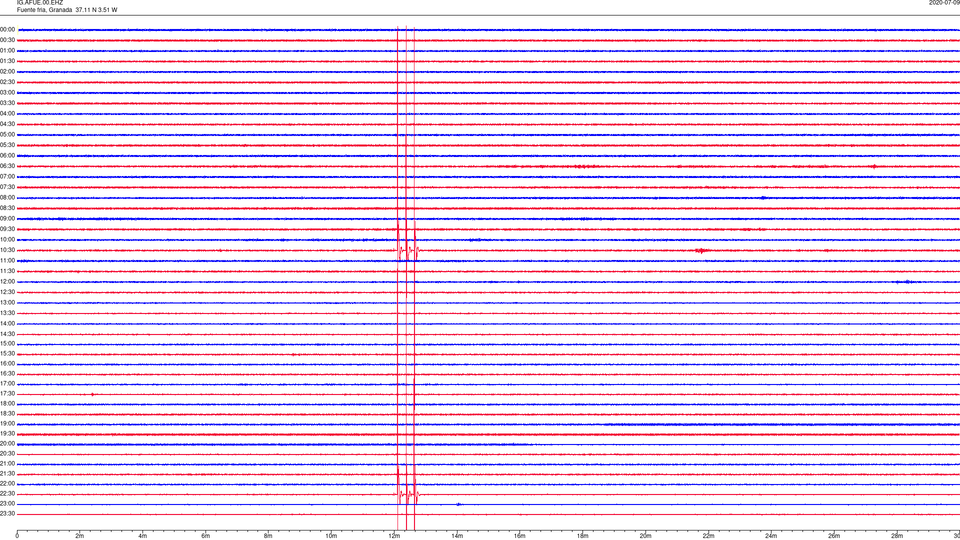Click the 2m tick label on the axis
The height and width of the screenshot is (540, 960).
point(80,536)
